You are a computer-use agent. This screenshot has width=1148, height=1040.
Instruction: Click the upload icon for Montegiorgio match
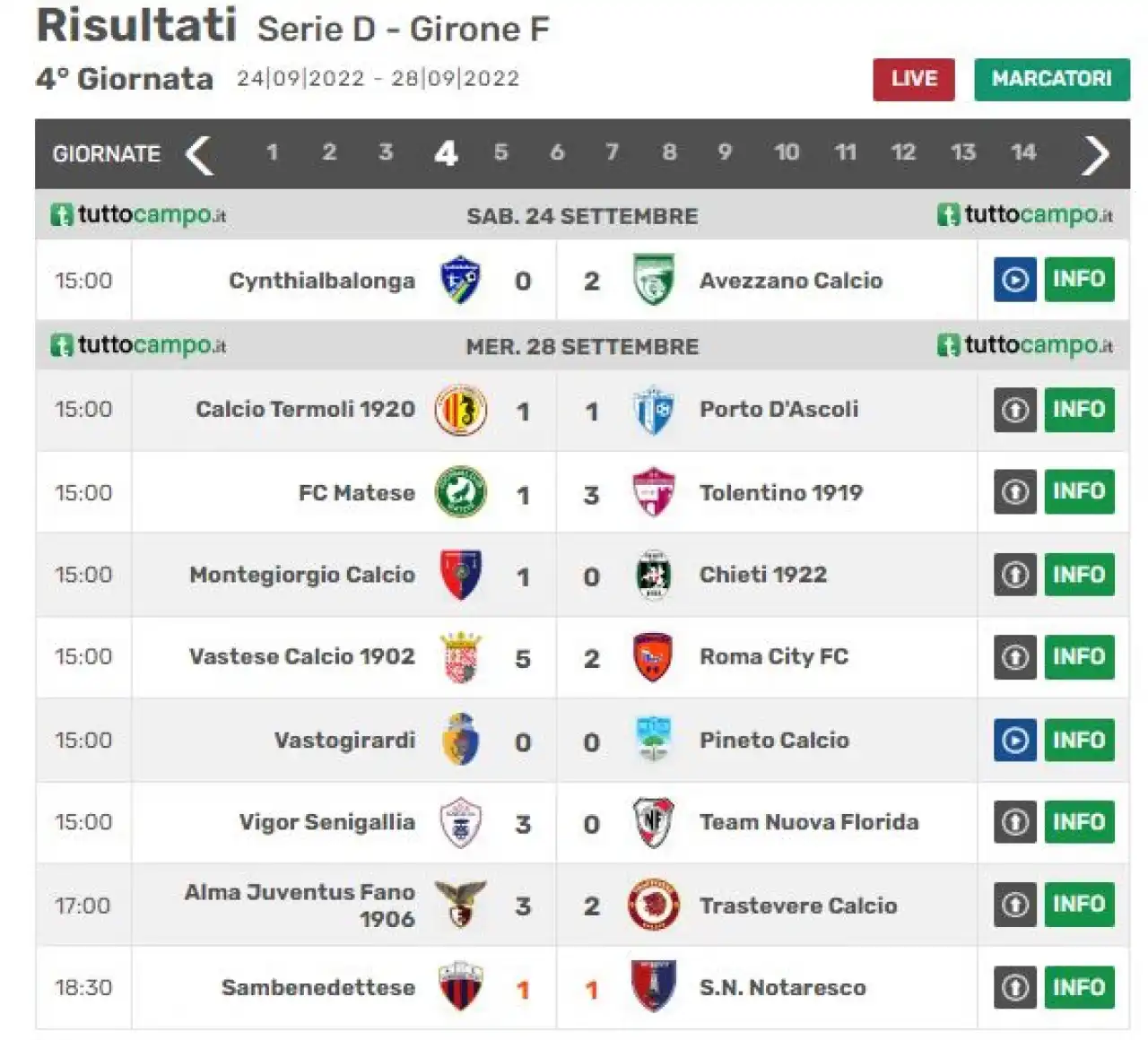click(x=1015, y=574)
